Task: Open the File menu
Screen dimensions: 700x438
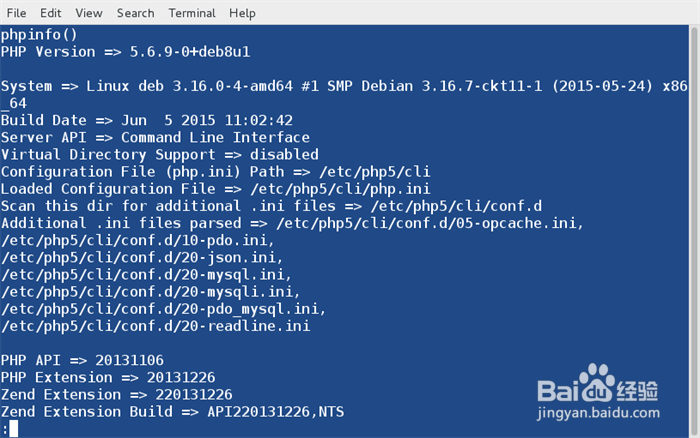Action: pyautogui.click(x=16, y=13)
